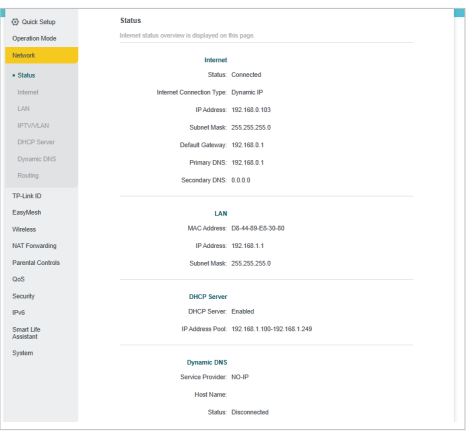Open Security settings
472x435 pixels.
click(23, 296)
